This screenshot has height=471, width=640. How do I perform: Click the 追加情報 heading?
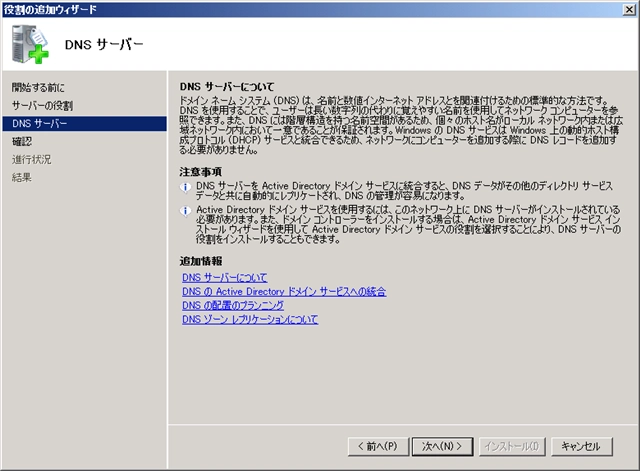(x=200, y=261)
